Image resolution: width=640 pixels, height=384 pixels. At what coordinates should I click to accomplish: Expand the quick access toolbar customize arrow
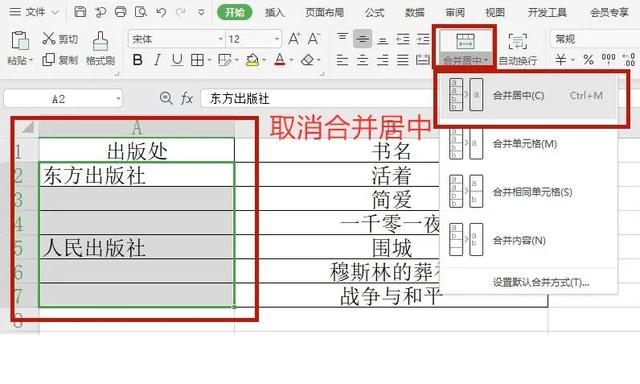tap(201, 12)
